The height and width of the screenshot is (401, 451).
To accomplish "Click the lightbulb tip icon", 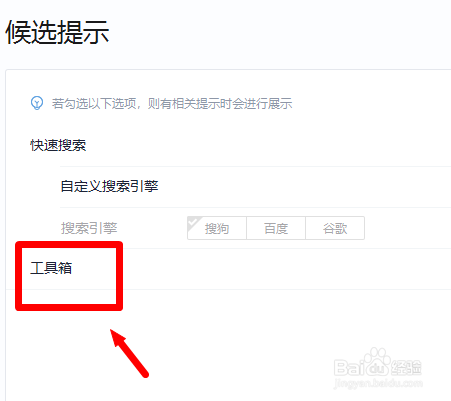I will (37, 103).
